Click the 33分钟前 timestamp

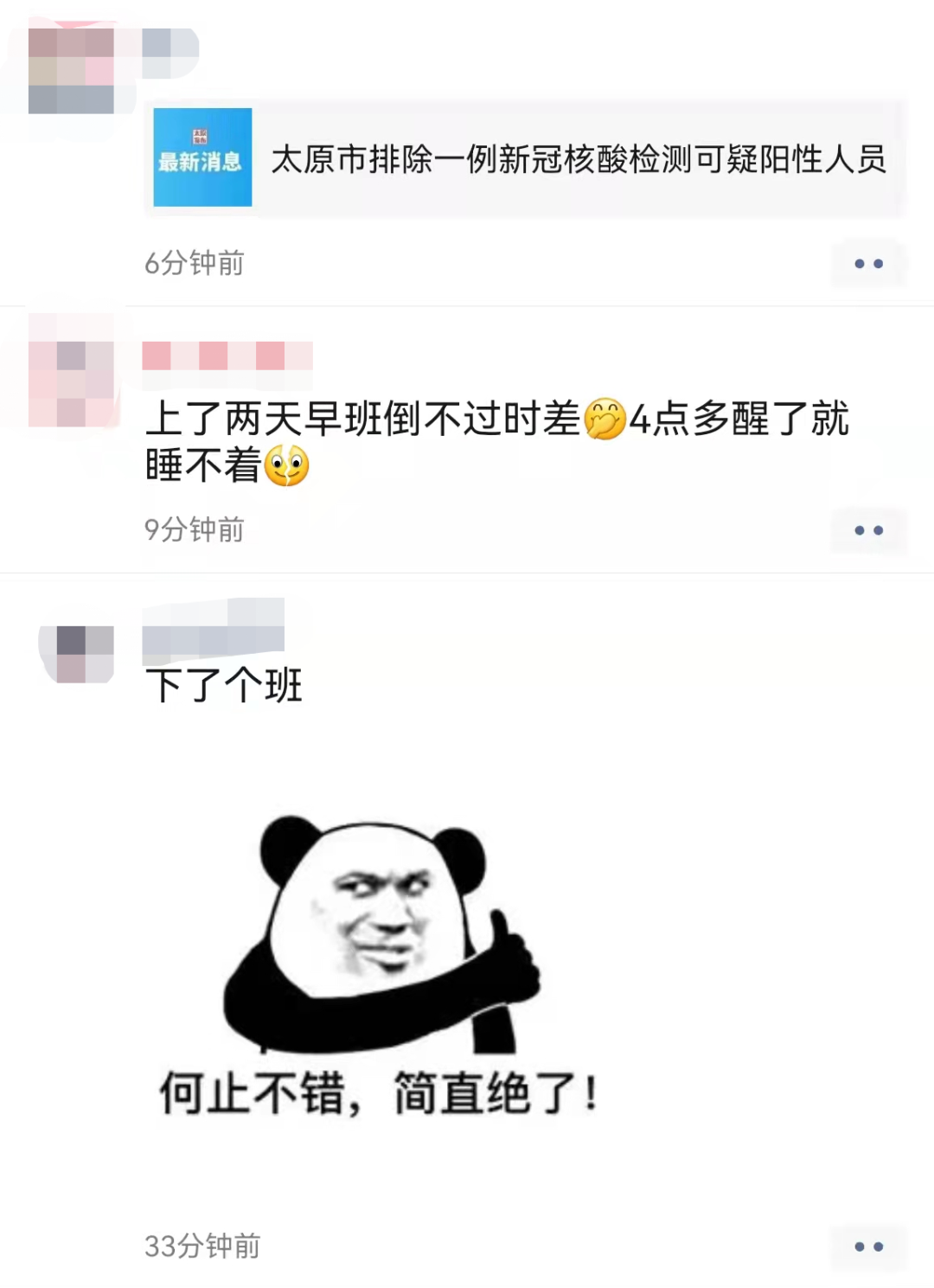coord(202,1246)
